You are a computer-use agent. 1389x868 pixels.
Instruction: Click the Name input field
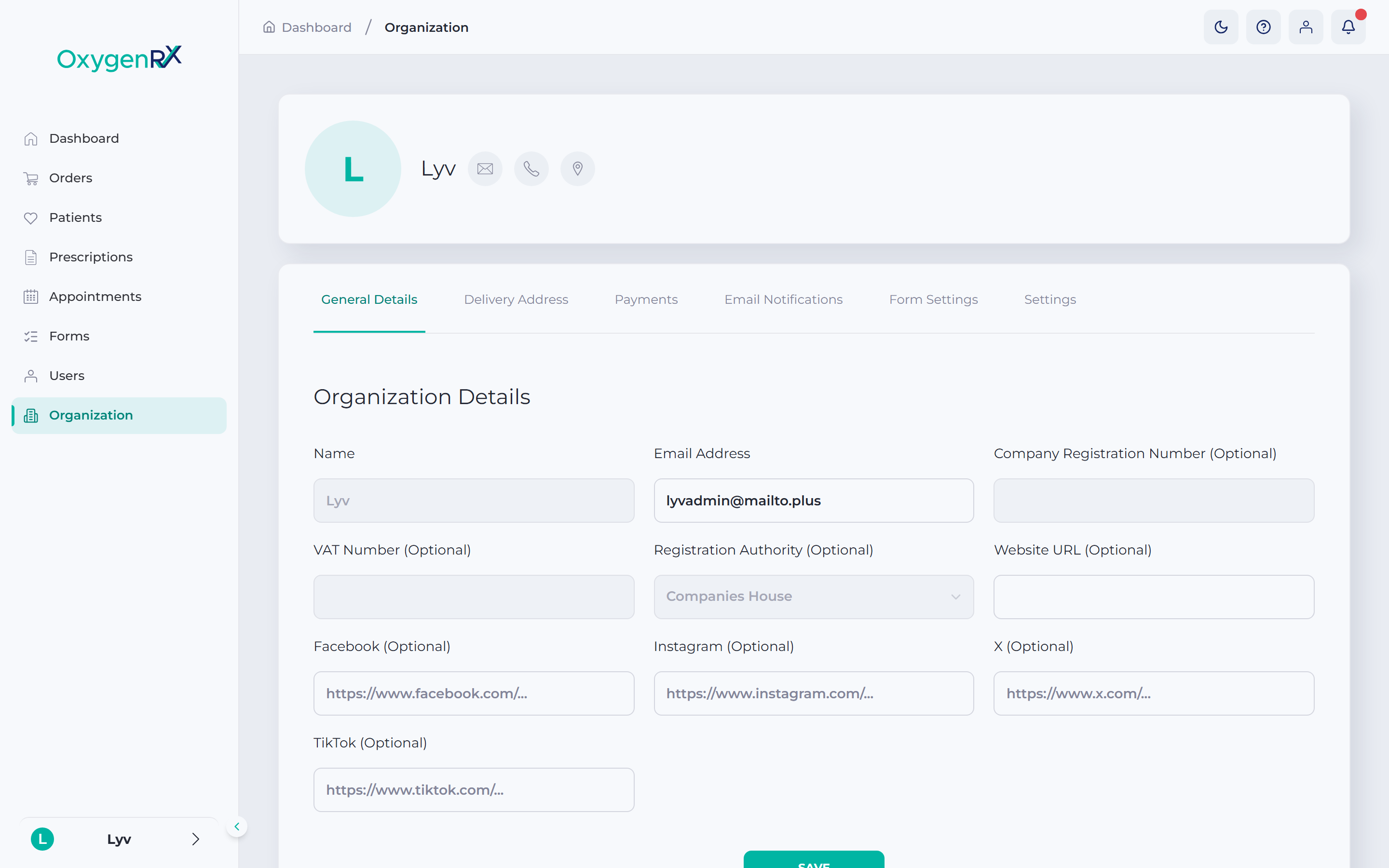(x=474, y=501)
